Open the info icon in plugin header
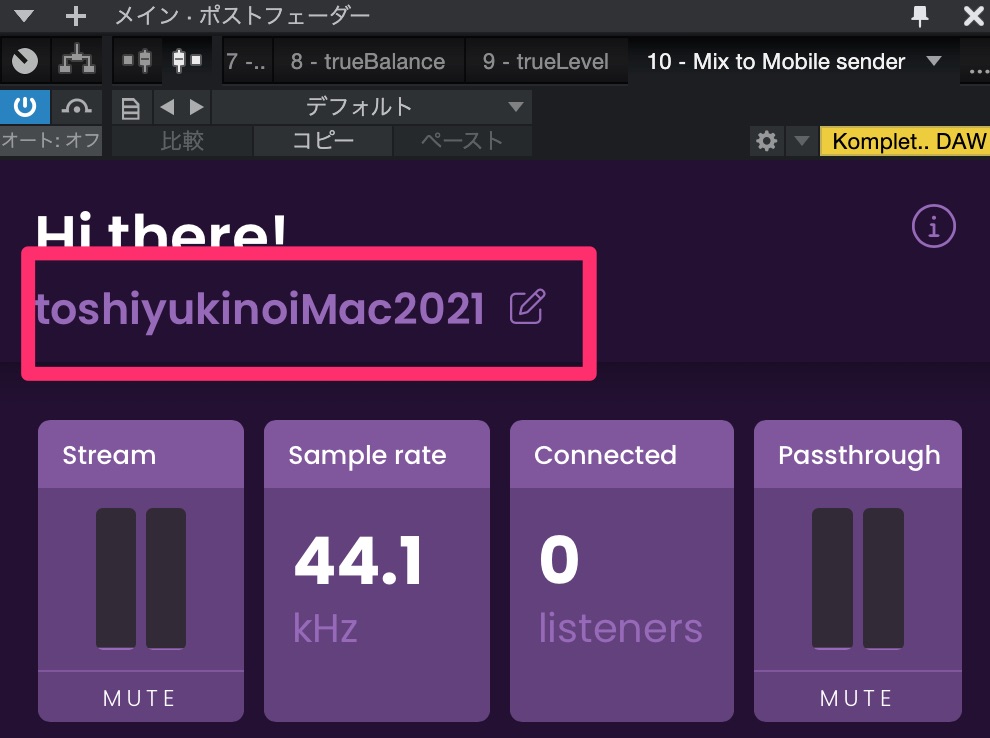990x738 pixels. pyautogui.click(x=934, y=227)
